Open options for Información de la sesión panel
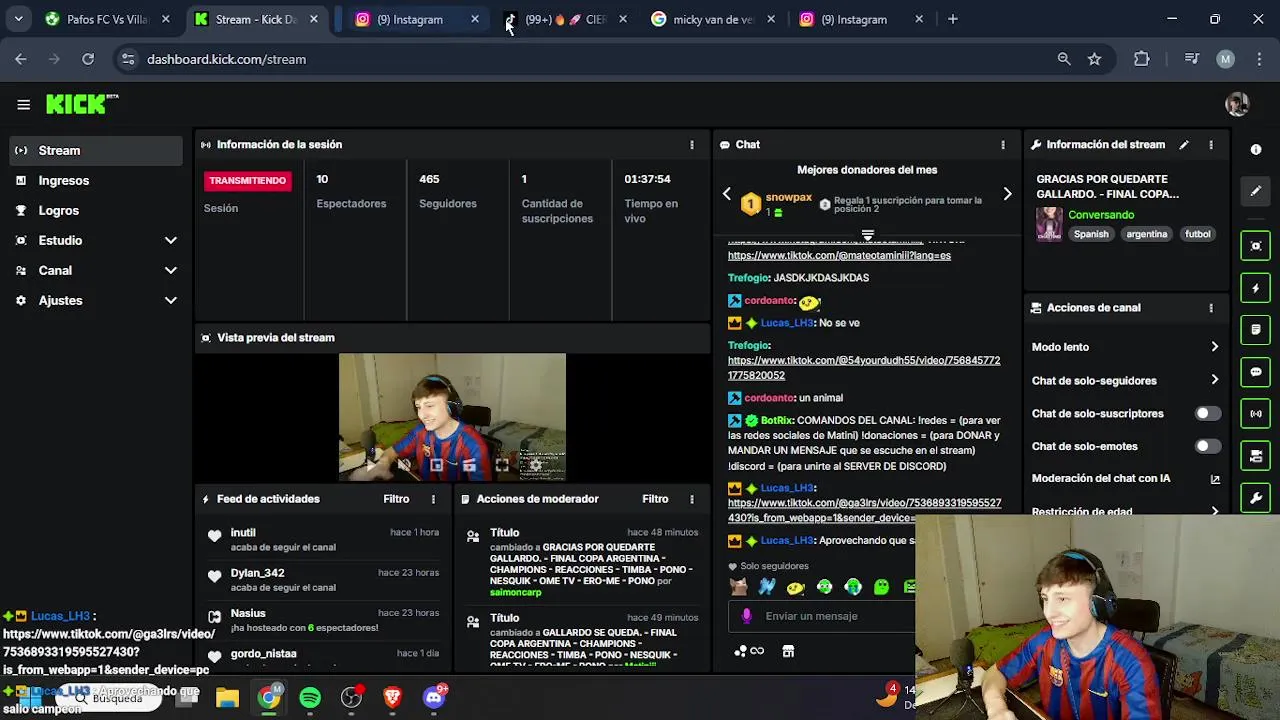 (692, 145)
